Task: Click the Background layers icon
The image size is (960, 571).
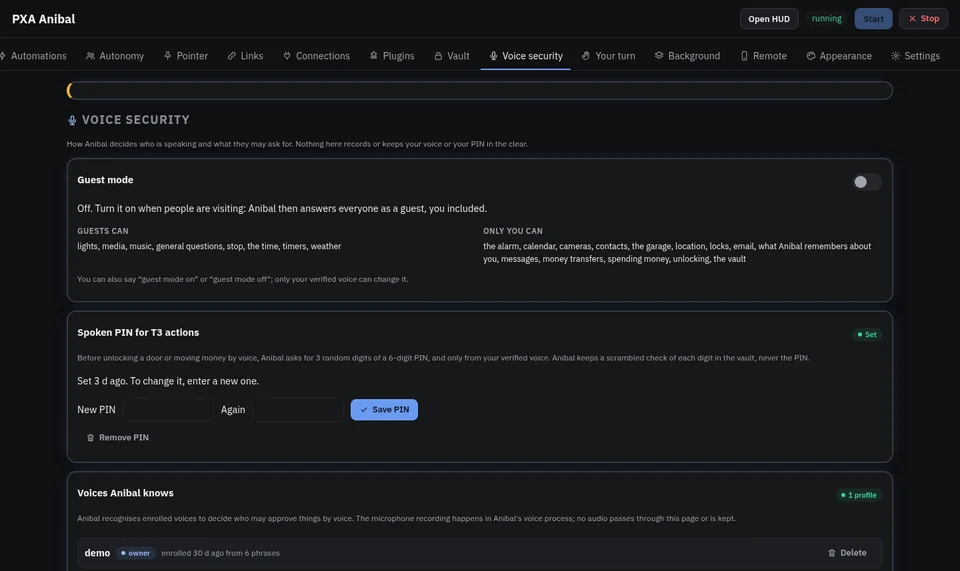Action: click(x=659, y=56)
